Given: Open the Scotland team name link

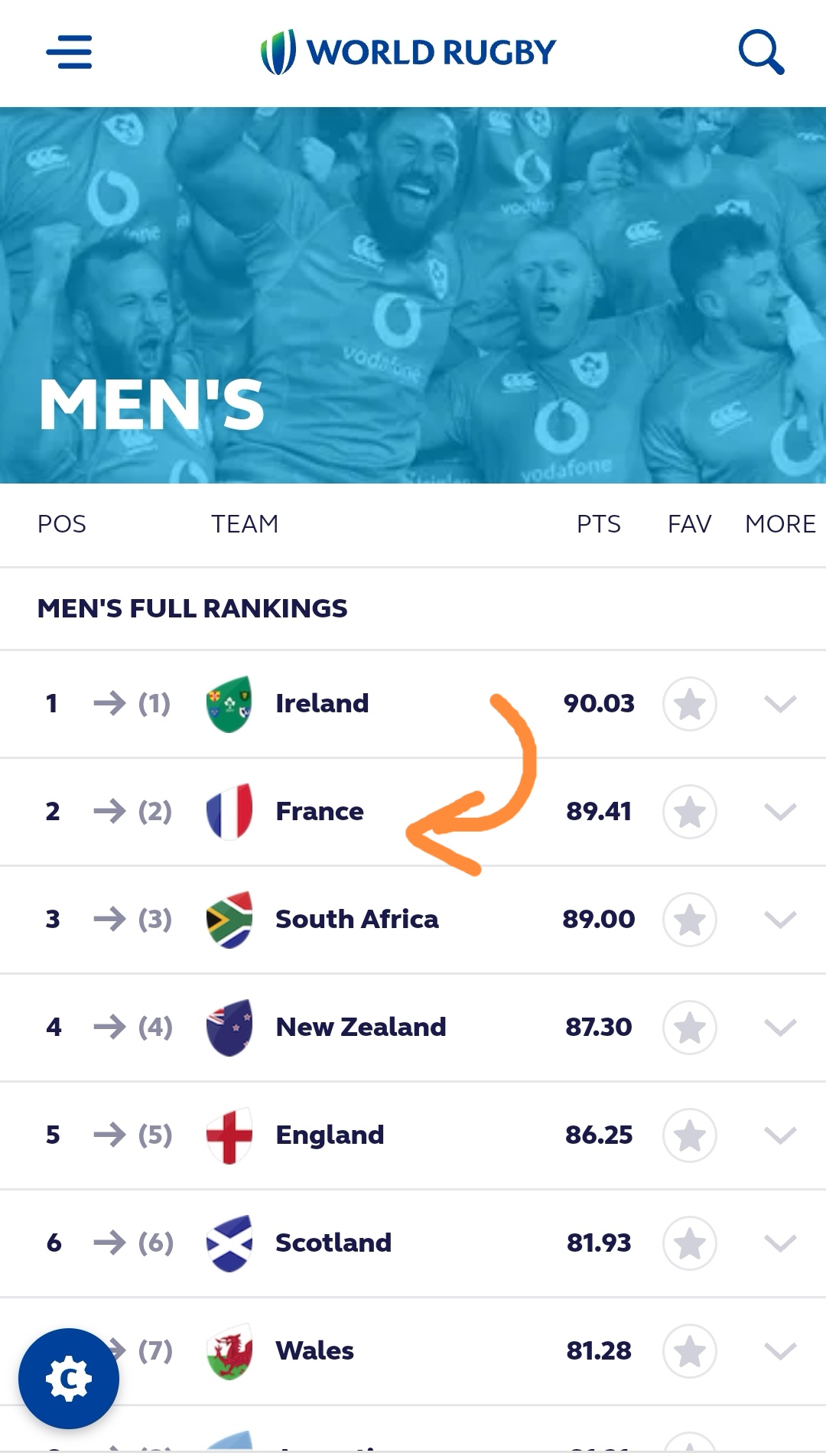Looking at the screenshot, I should (x=333, y=1243).
